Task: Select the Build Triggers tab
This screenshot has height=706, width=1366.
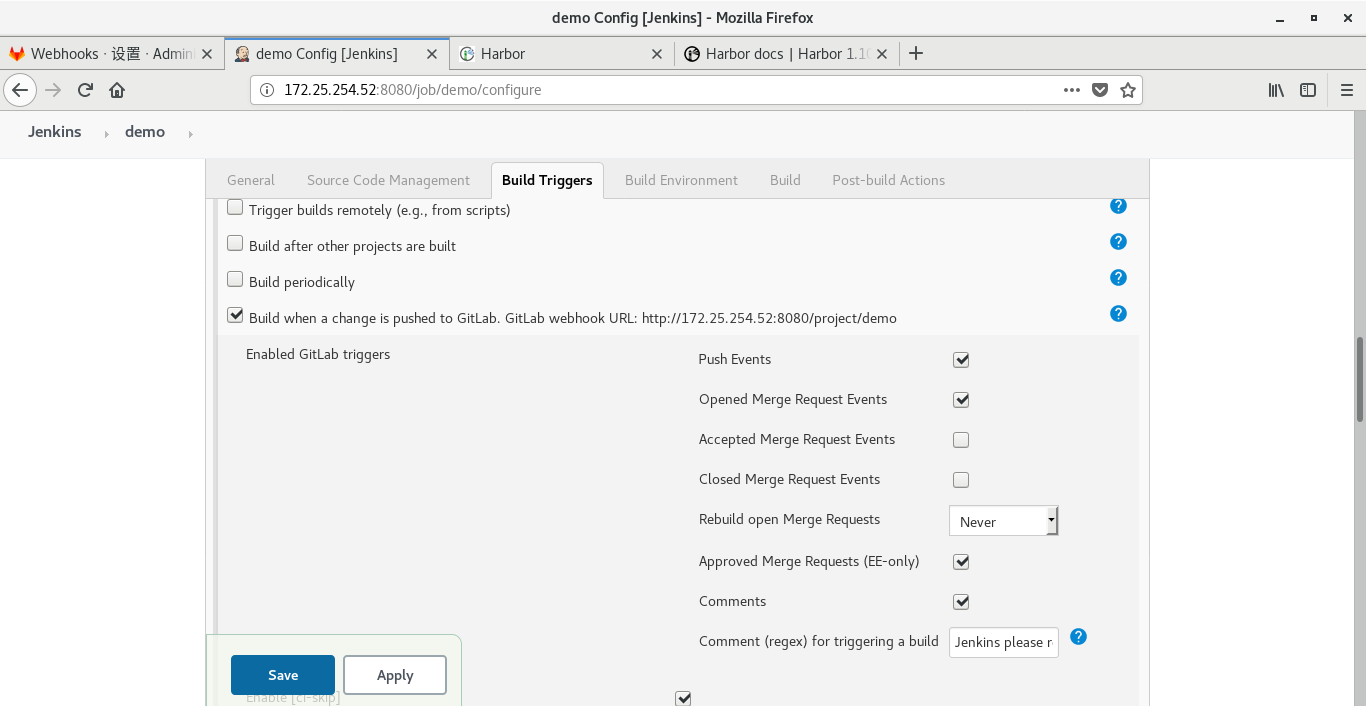Action: [547, 180]
